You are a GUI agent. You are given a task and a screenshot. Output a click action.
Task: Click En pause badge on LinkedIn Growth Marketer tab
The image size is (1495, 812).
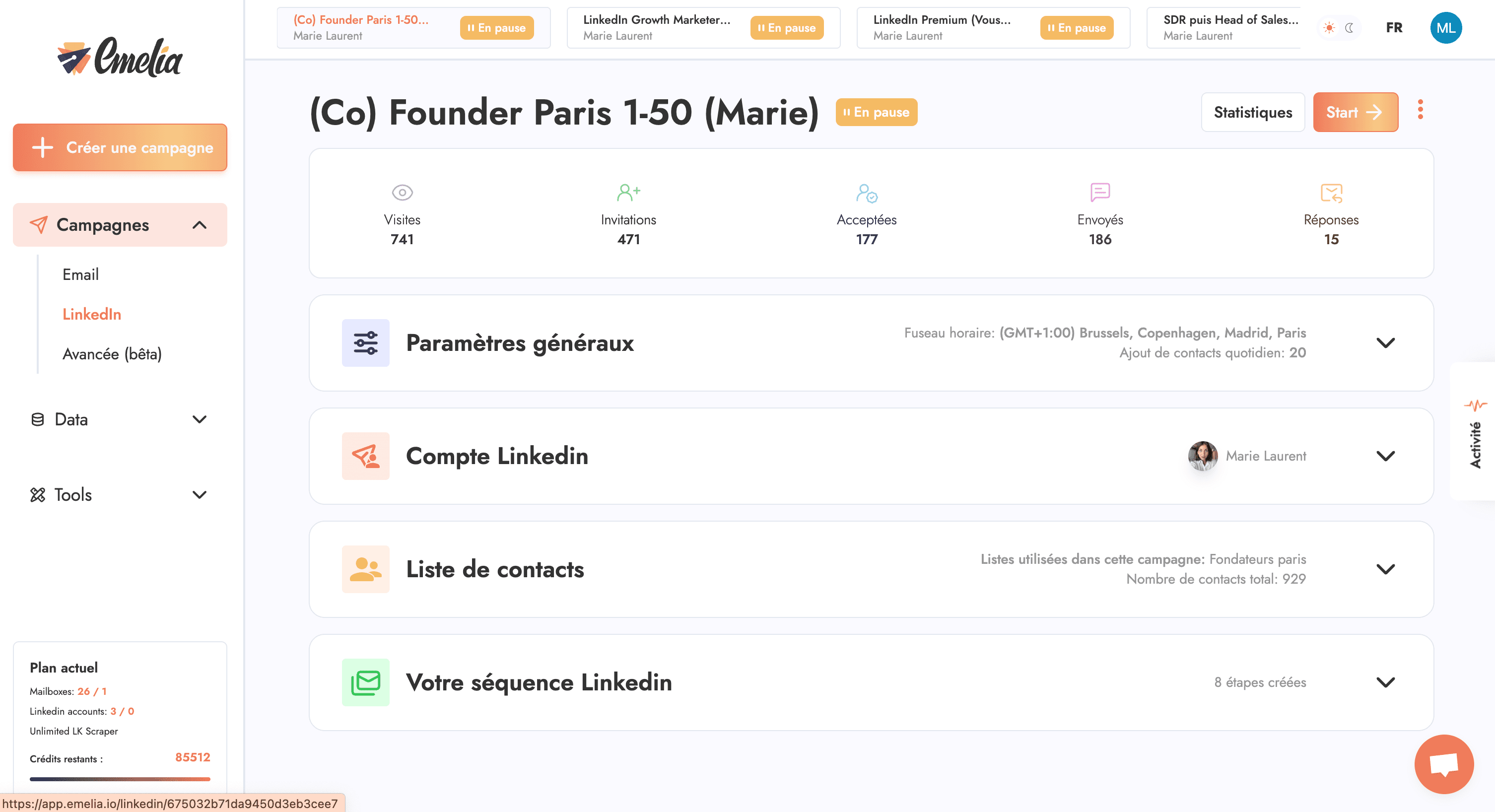786,27
